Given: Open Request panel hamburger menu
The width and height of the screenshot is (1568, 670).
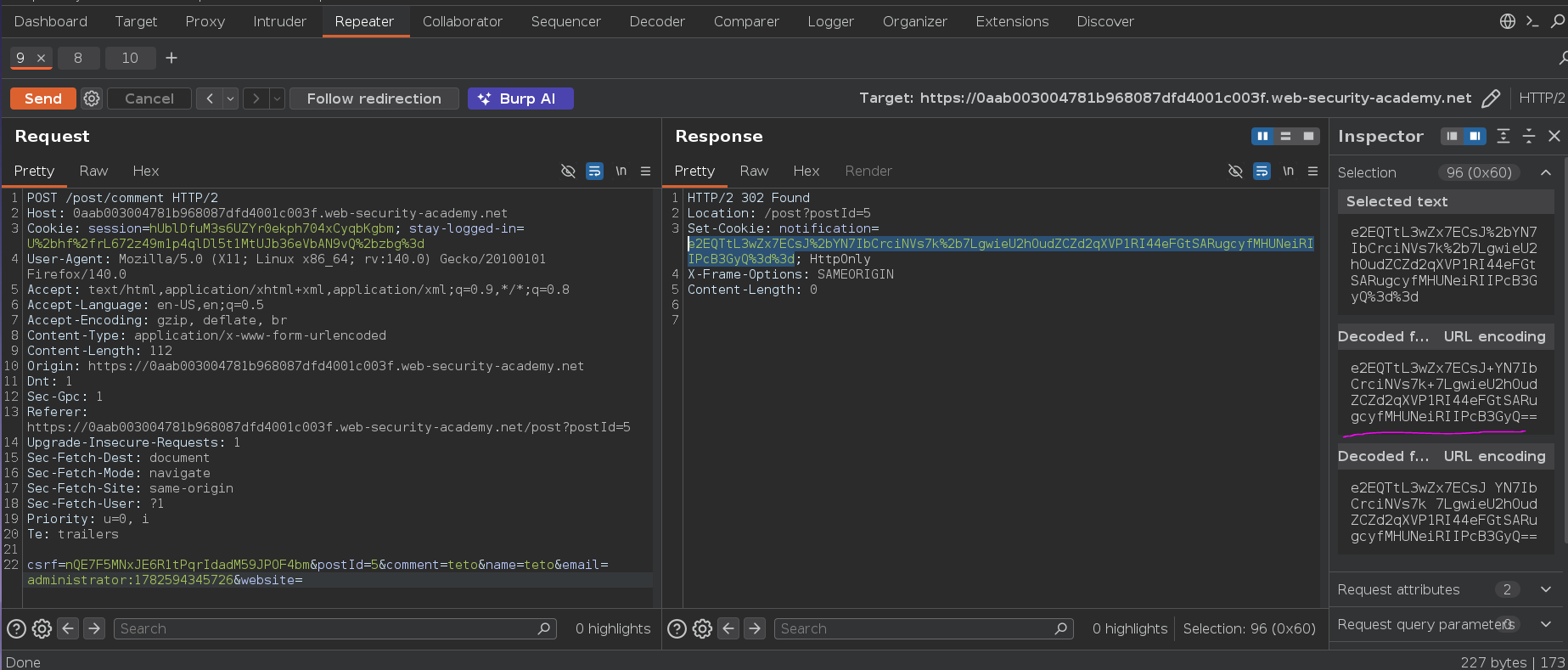Looking at the screenshot, I should point(645,171).
